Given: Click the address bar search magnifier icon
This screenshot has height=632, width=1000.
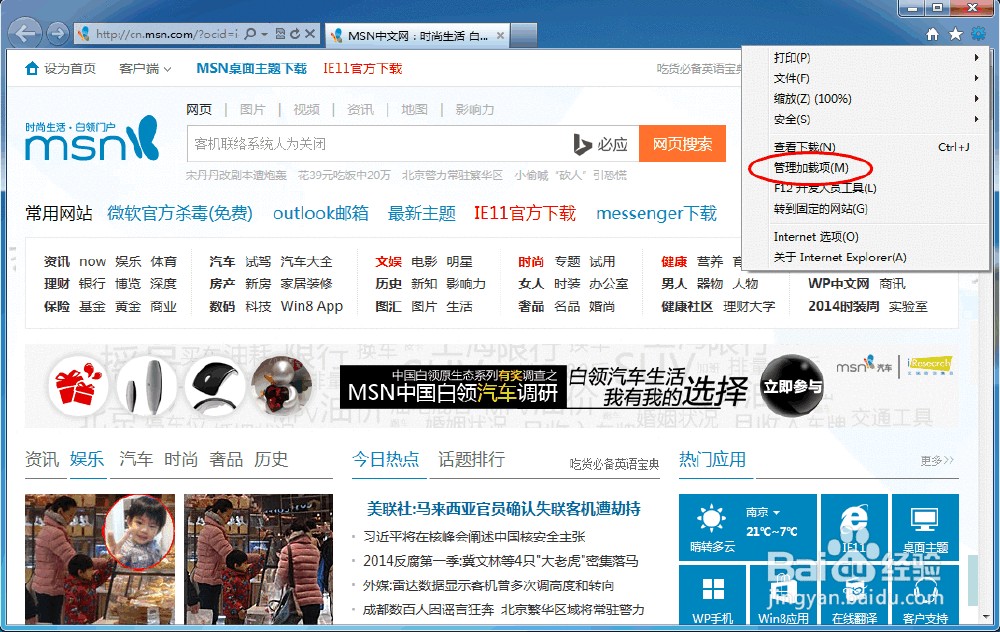Looking at the screenshot, I should (x=250, y=33).
